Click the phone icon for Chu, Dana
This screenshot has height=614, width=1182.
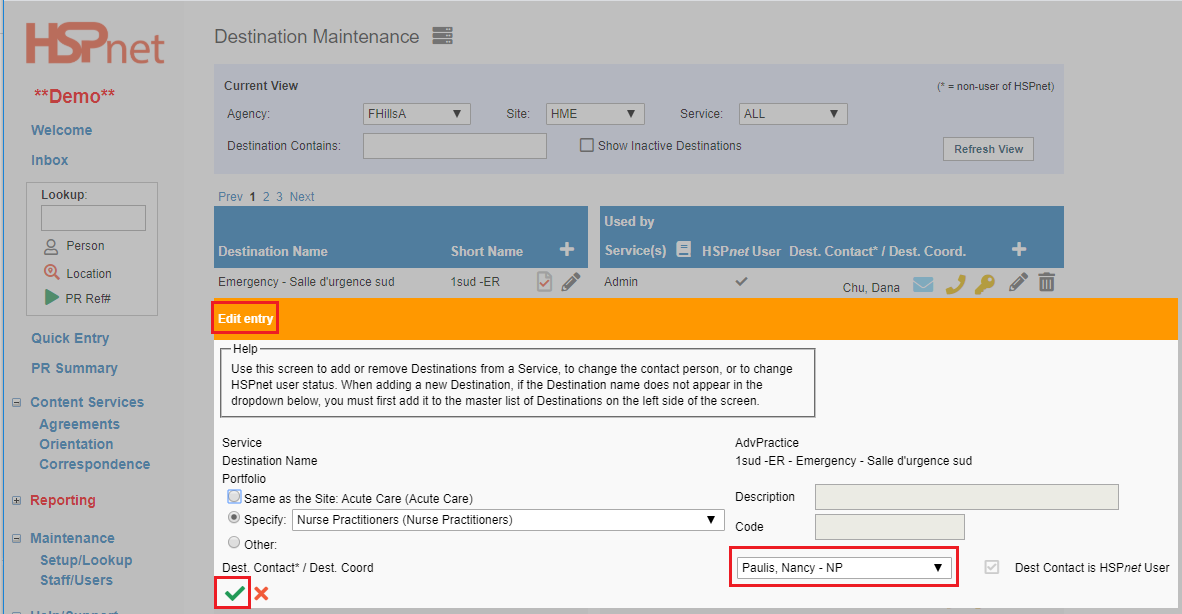pyautogui.click(x=955, y=284)
